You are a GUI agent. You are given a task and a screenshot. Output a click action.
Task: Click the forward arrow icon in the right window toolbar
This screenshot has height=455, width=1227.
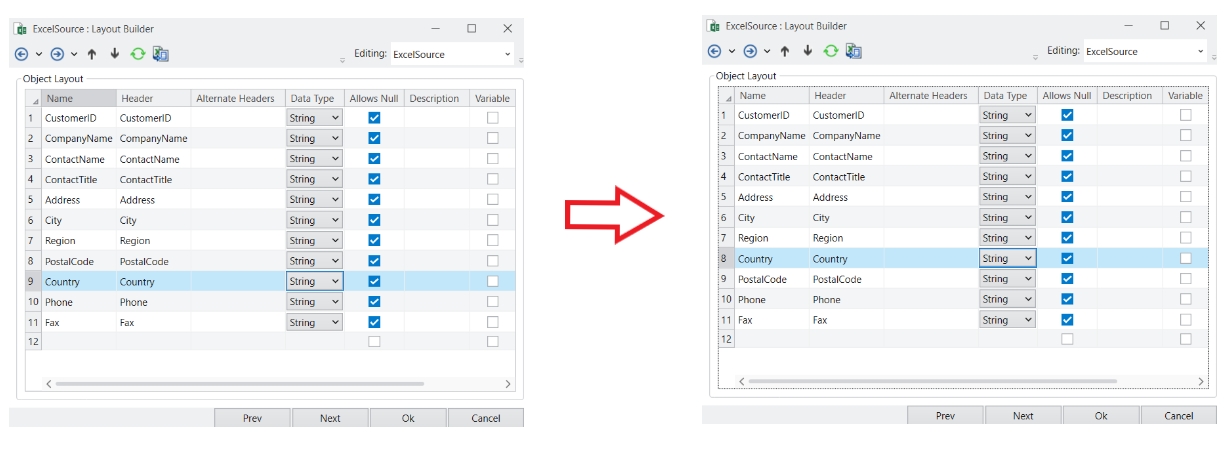point(750,51)
